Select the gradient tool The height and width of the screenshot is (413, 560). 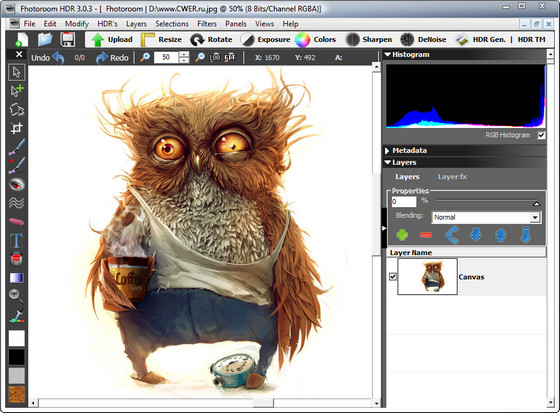(x=16, y=278)
